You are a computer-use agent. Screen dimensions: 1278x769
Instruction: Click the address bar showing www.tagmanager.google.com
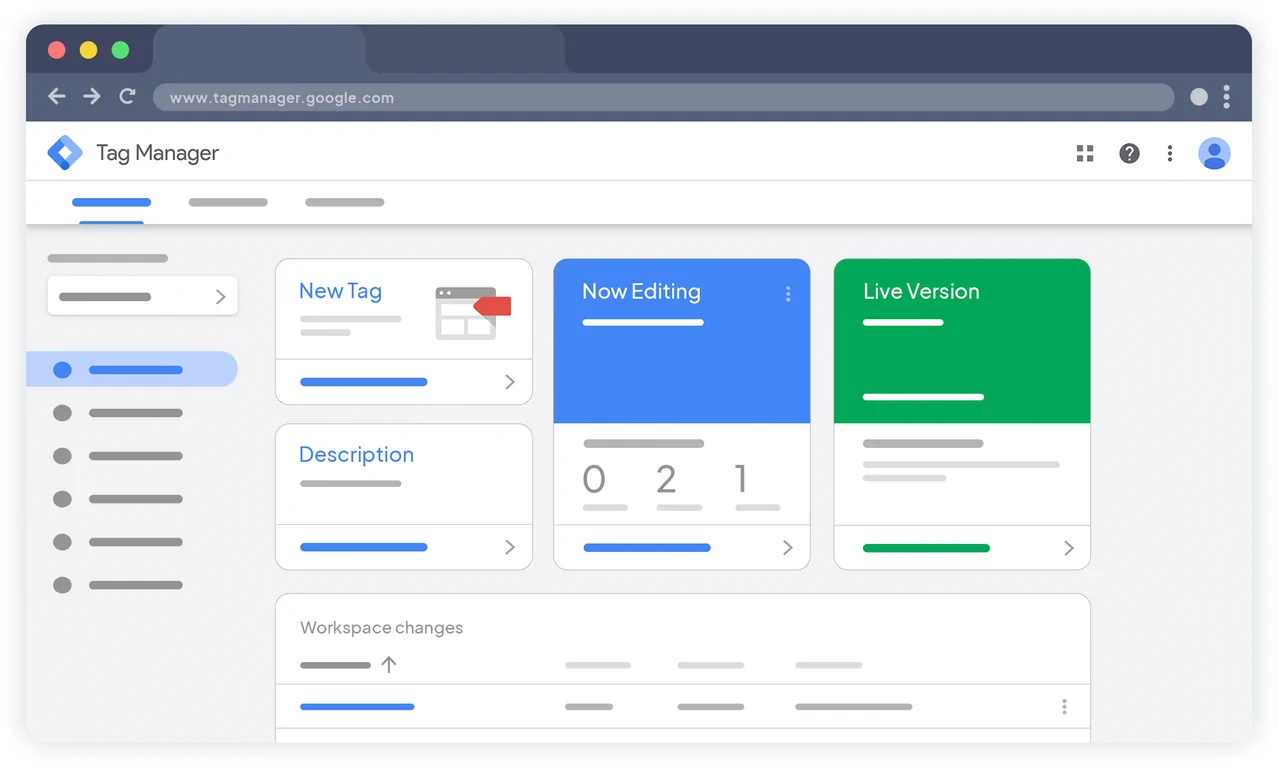click(662, 98)
